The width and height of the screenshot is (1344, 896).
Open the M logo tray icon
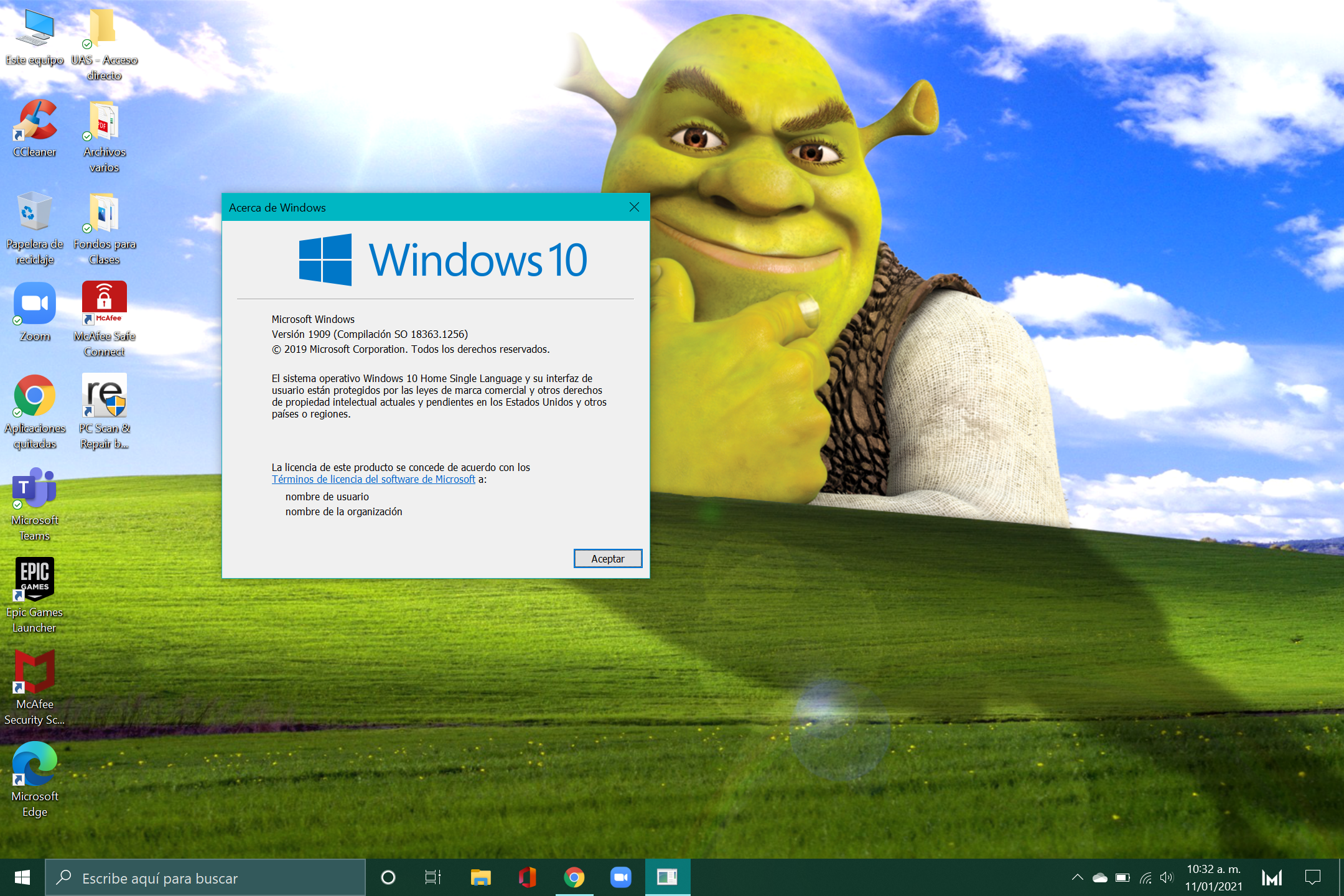tap(1272, 878)
